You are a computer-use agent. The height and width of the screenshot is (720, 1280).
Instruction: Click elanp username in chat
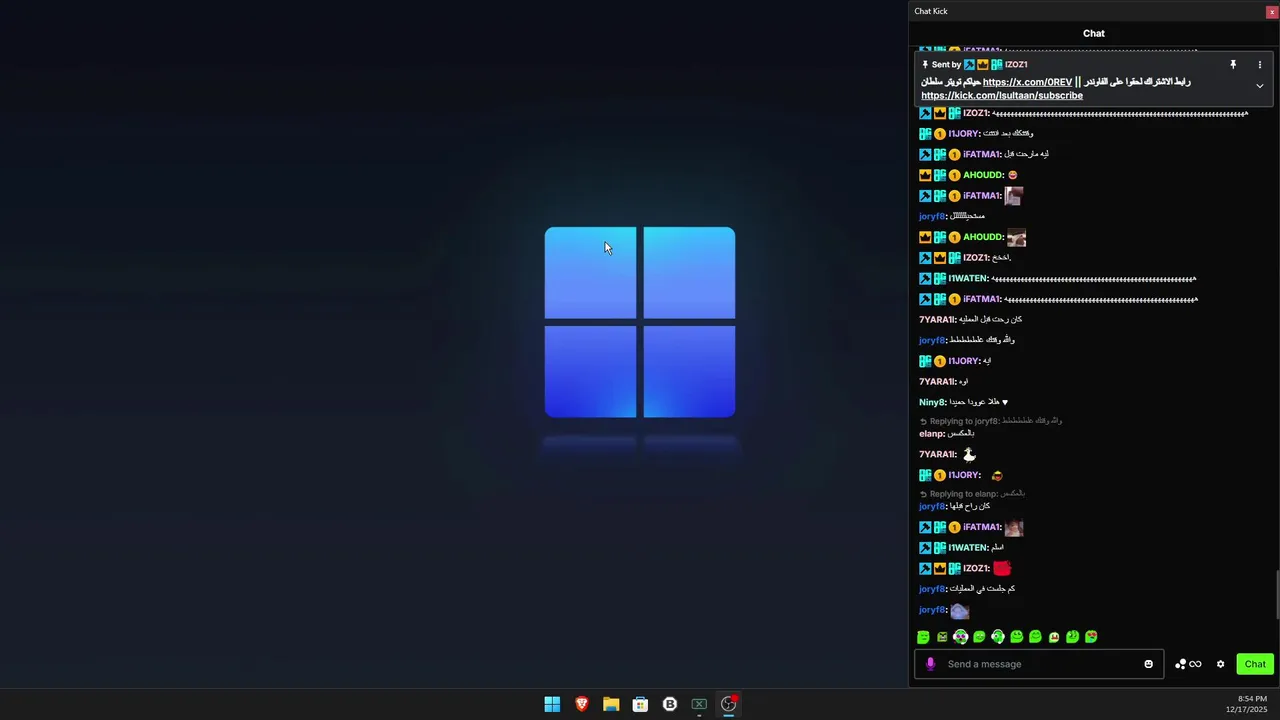click(932, 434)
